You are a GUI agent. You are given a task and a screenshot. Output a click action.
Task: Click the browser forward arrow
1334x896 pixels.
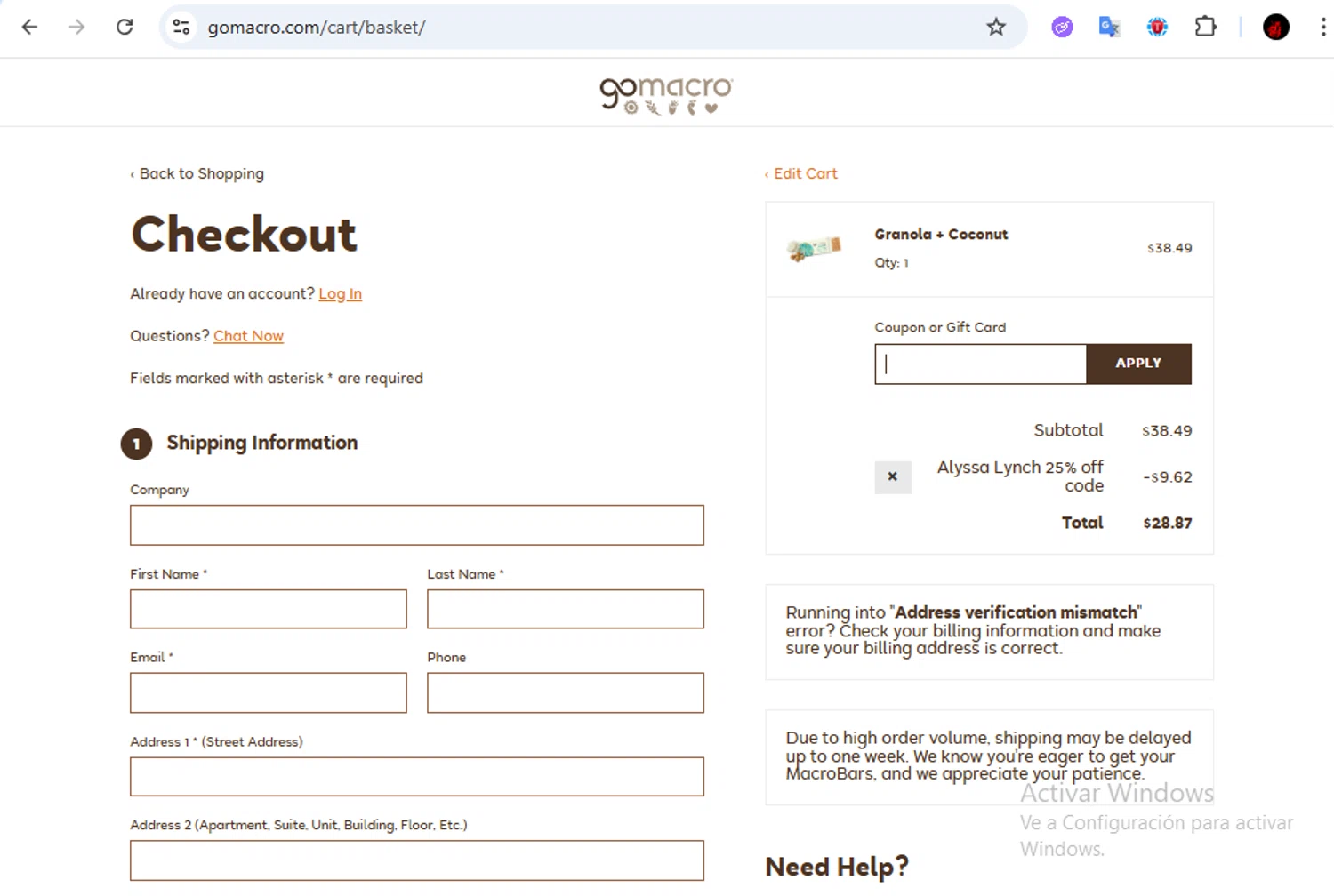coord(76,27)
